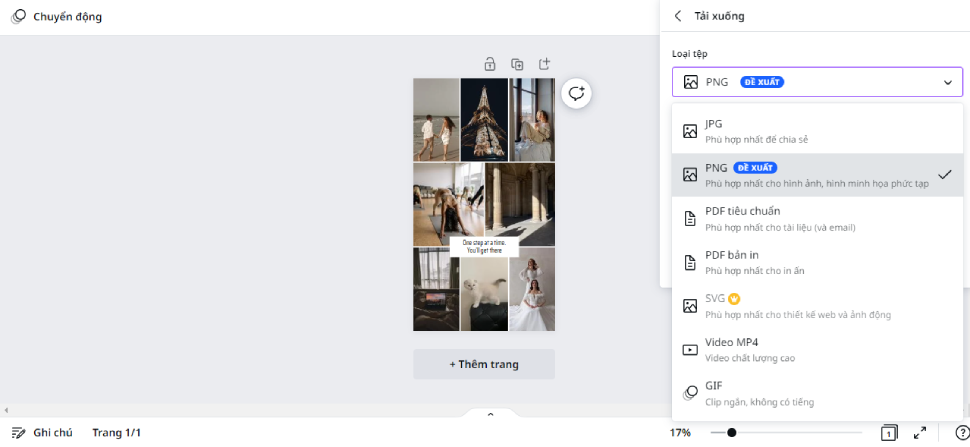Click the lock page icon above canvas
Screen dimensions: 970x447
490,64
